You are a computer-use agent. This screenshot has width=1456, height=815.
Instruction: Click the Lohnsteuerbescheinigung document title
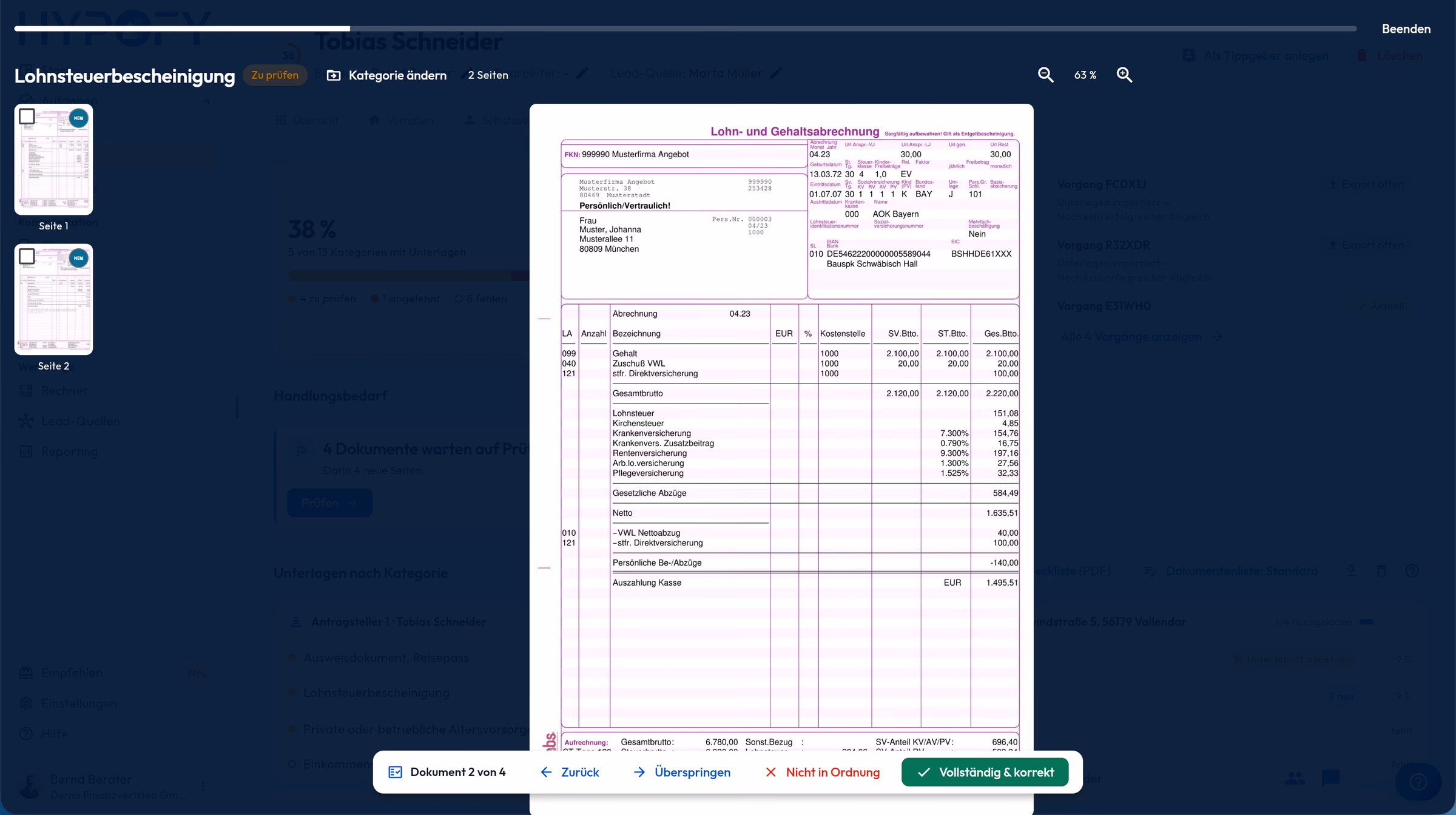[124, 76]
